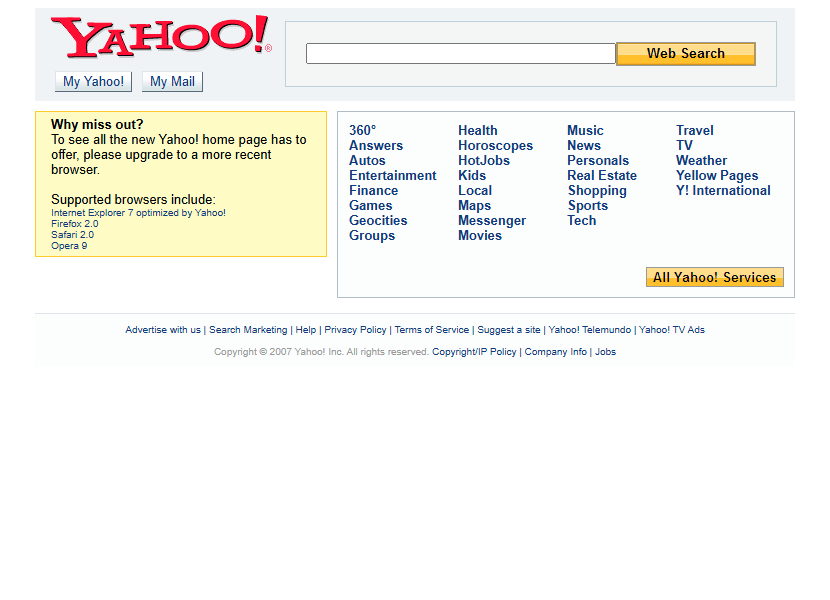
Task: Visit the Travel link
Action: pos(695,130)
